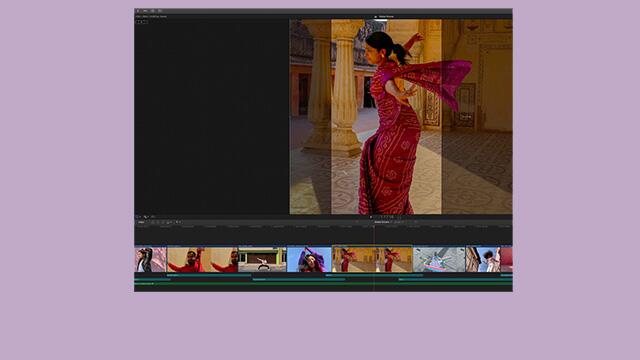Open the timeline Index button
This screenshot has width=640, height=360.
point(141,222)
